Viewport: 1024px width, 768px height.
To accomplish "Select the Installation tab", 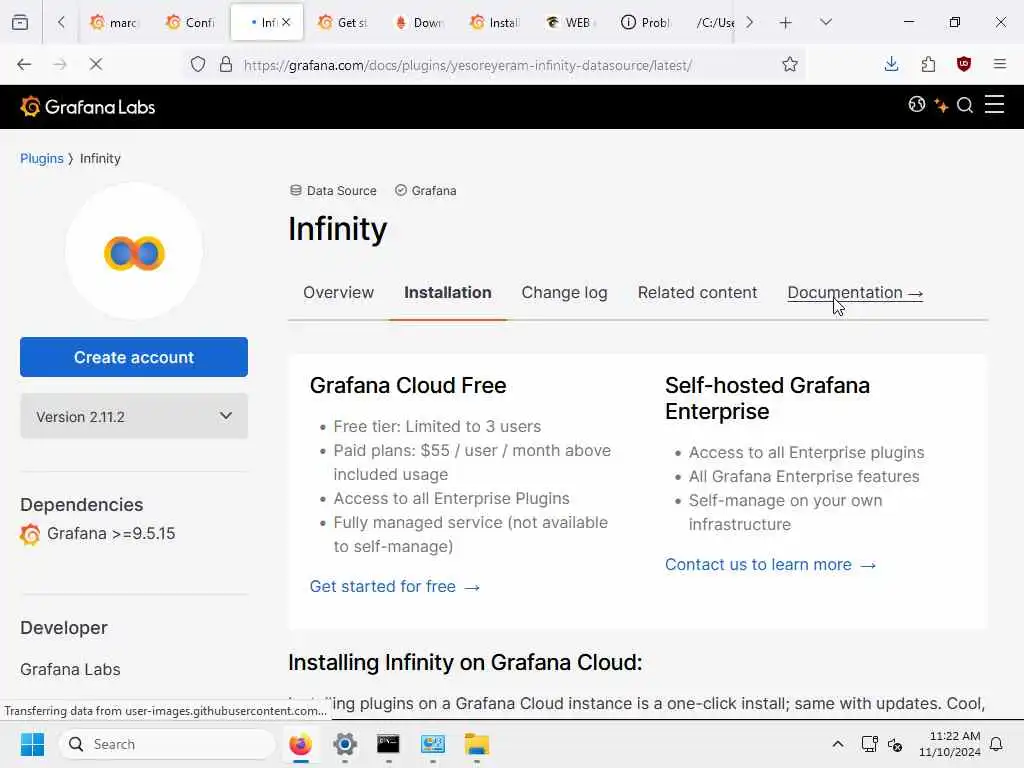I will coord(447,293).
